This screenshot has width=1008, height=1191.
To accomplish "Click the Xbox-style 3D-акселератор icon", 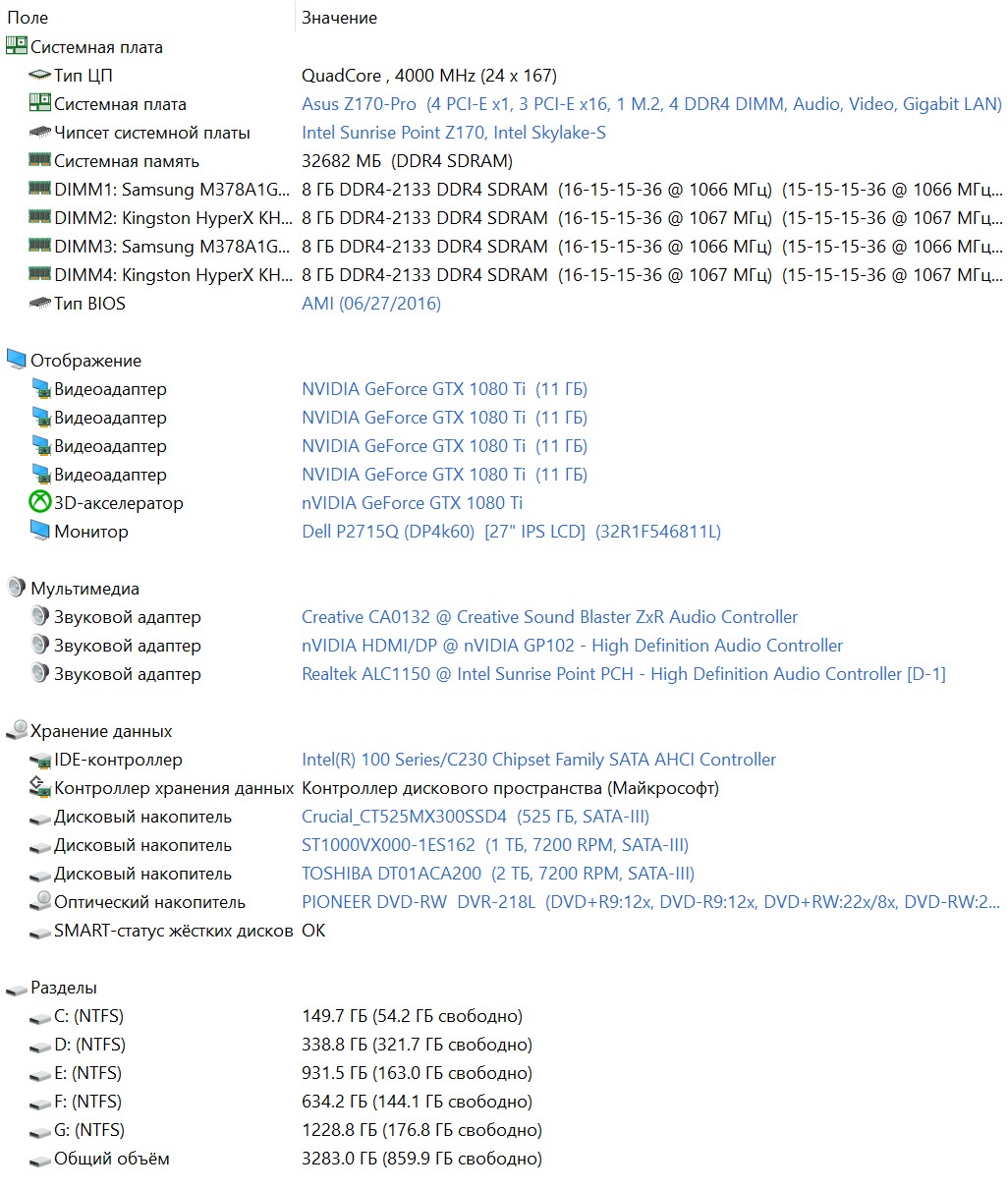I will [x=40, y=502].
